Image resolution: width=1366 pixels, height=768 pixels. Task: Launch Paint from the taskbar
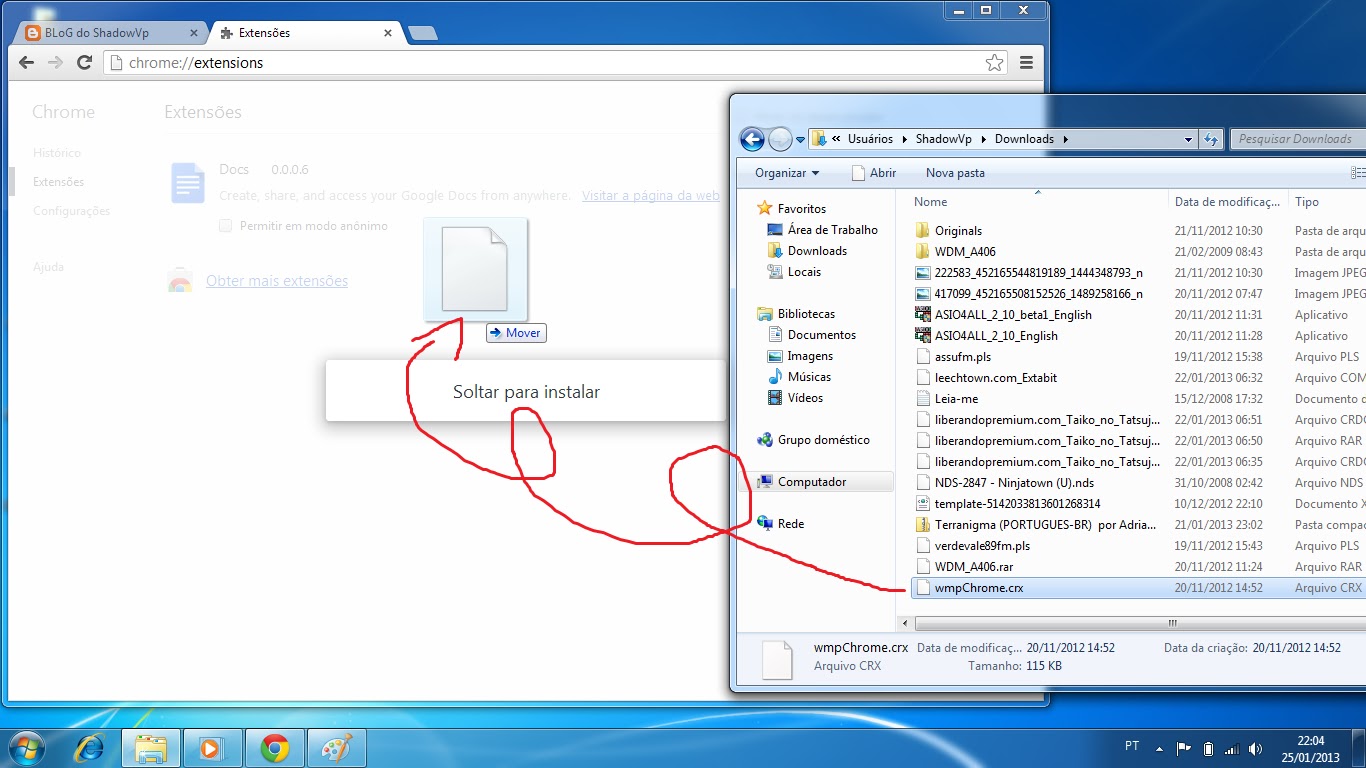click(337, 747)
